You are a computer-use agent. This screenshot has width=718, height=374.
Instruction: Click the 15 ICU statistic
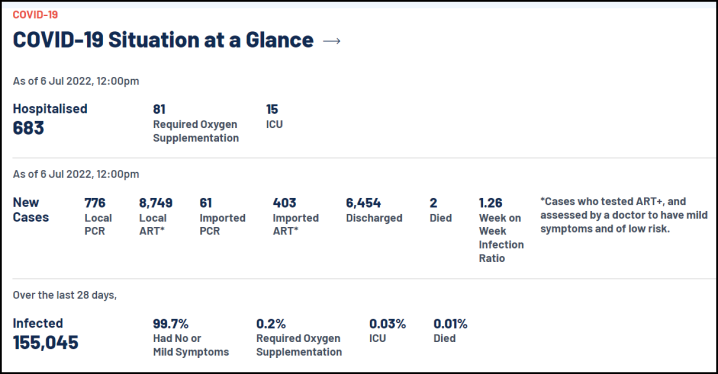point(274,117)
